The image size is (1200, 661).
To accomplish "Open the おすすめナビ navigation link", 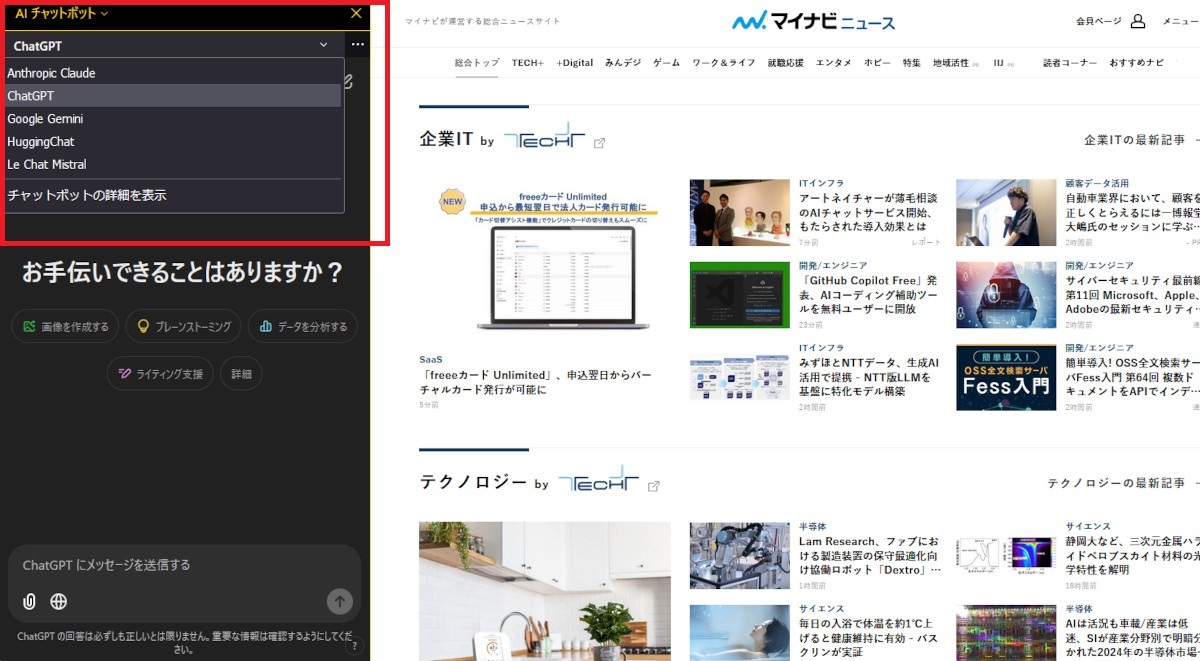I will click(x=1137, y=63).
